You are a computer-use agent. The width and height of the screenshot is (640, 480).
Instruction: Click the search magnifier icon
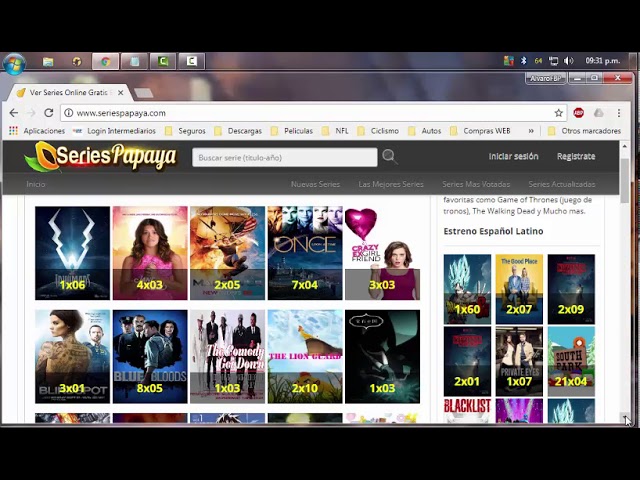[x=389, y=157]
